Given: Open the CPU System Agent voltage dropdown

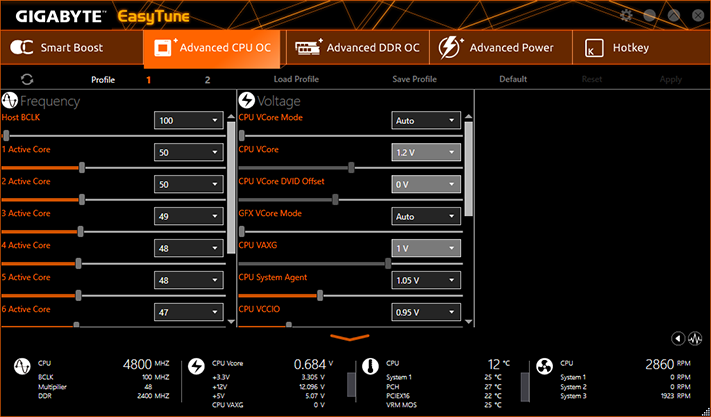Looking at the screenshot, I should tap(426, 280).
